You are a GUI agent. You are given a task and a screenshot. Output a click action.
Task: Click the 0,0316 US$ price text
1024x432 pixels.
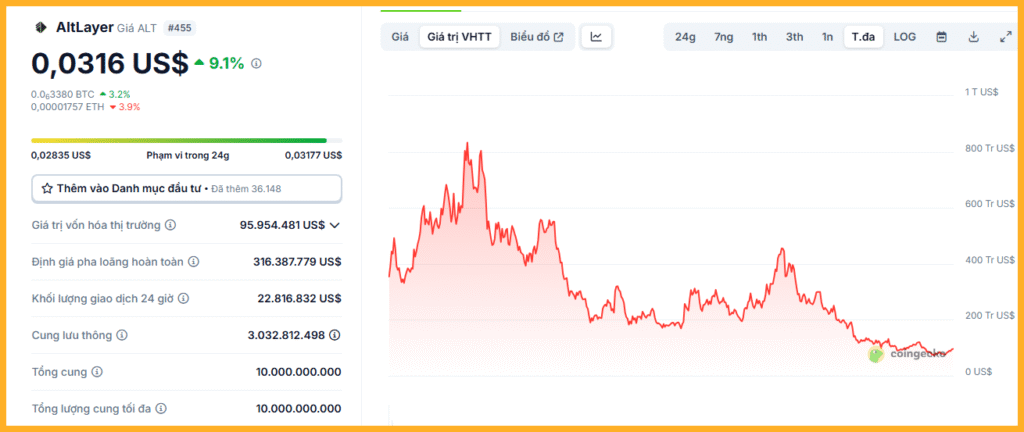[110, 64]
